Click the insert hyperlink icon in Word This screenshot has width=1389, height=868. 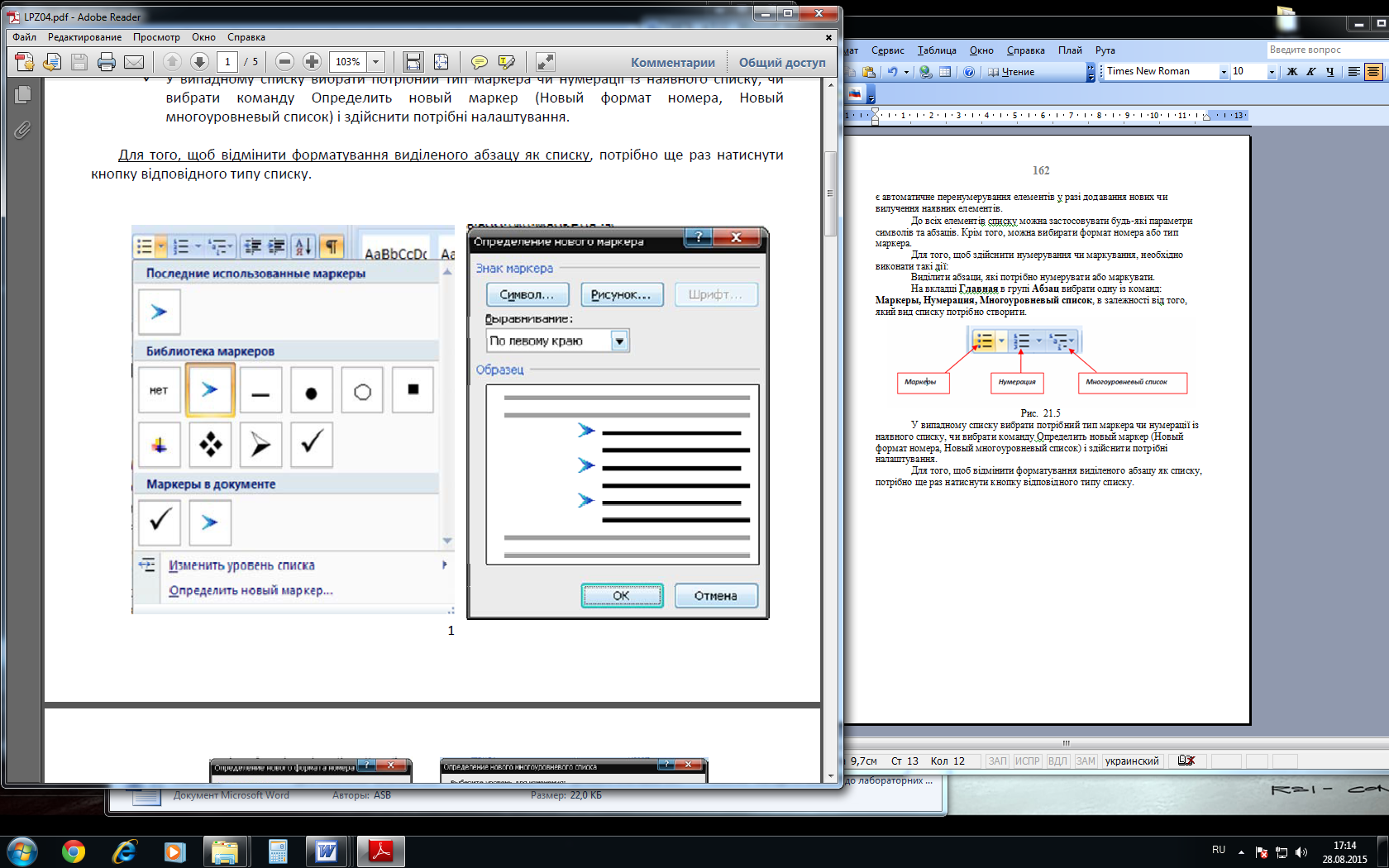926,72
